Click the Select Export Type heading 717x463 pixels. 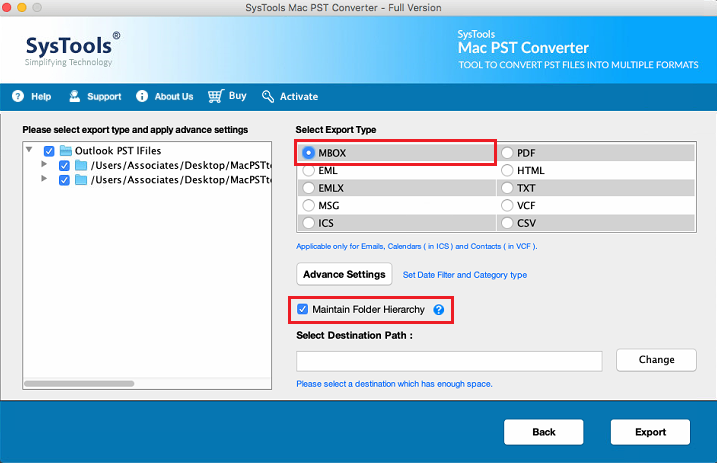pos(336,130)
